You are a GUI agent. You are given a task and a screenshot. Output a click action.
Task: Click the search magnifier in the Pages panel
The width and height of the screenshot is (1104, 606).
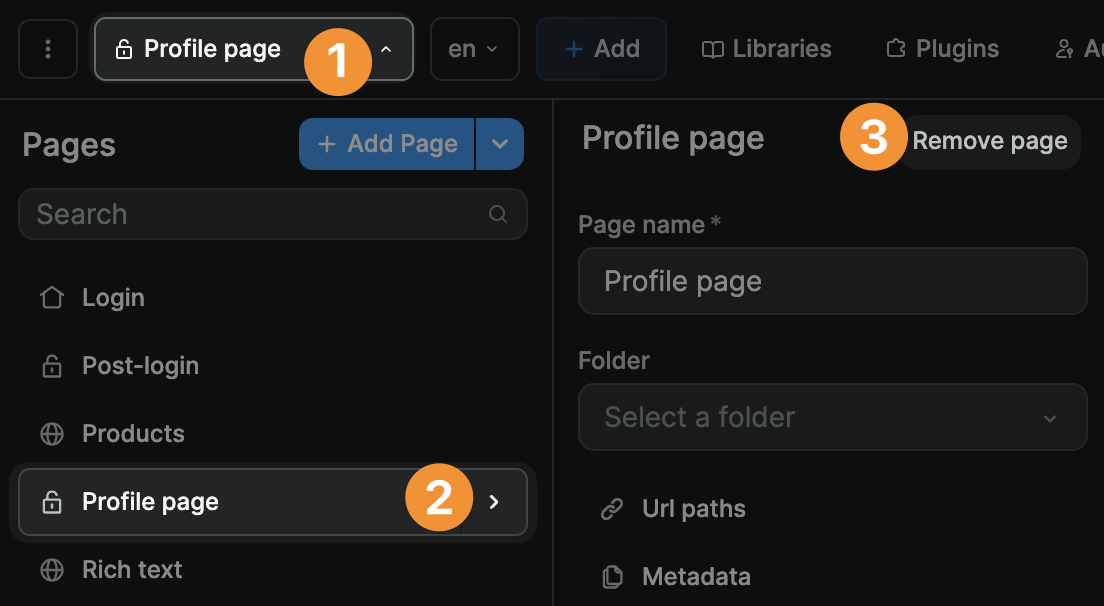point(498,214)
